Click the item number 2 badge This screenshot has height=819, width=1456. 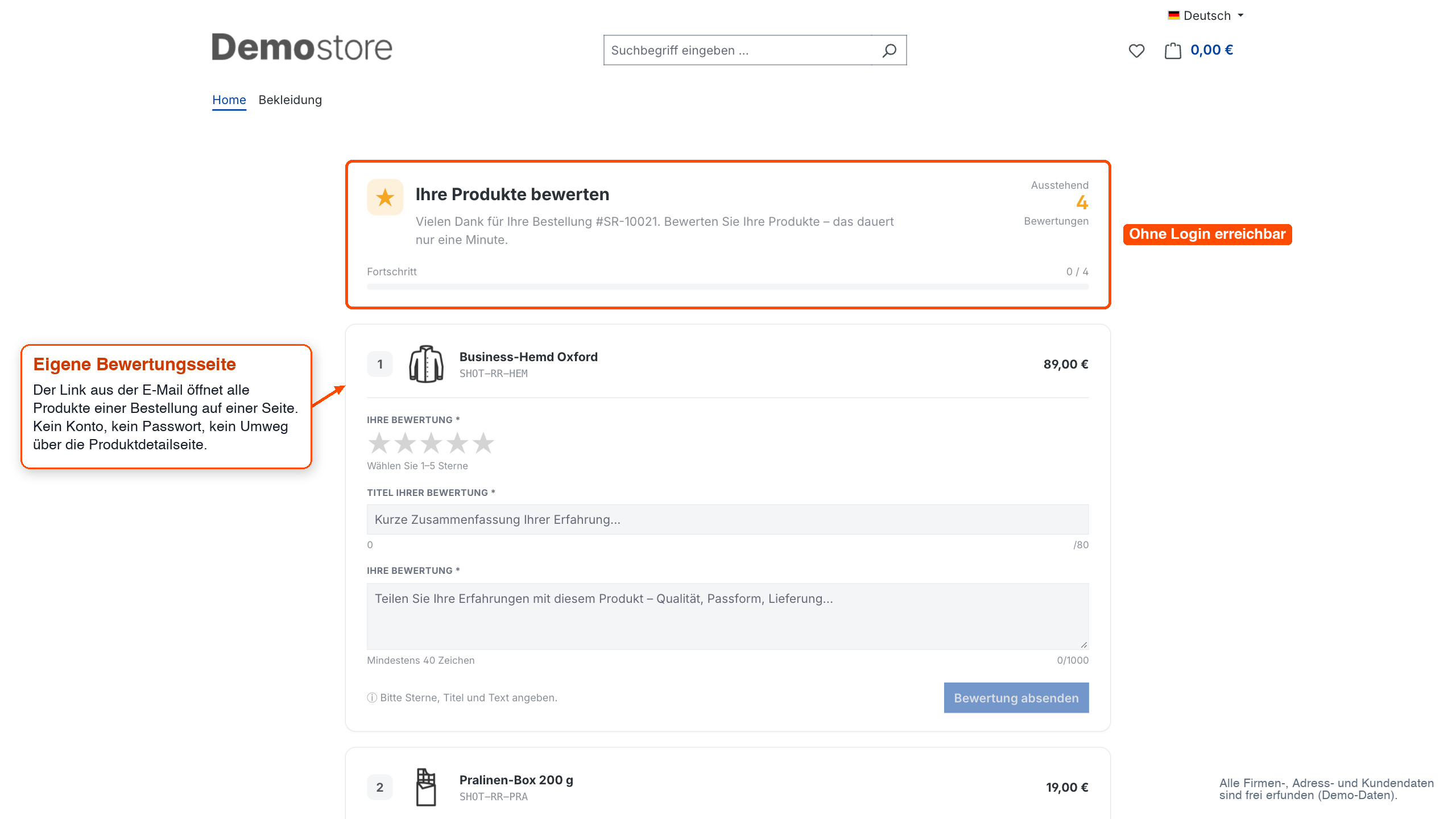coord(380,787)
